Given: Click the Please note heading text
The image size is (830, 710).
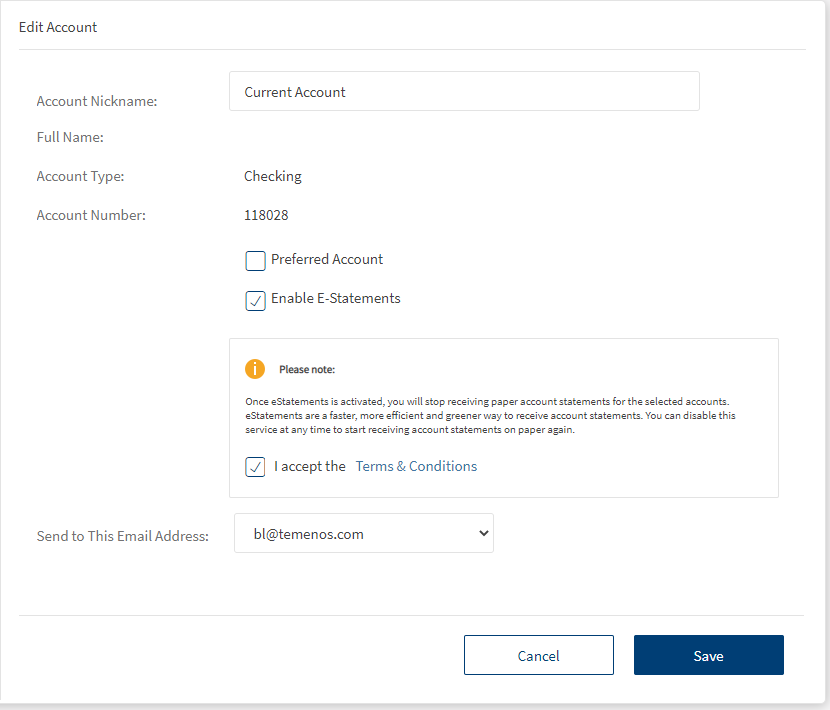Looking at the screenshot, I should pos(307,370).
